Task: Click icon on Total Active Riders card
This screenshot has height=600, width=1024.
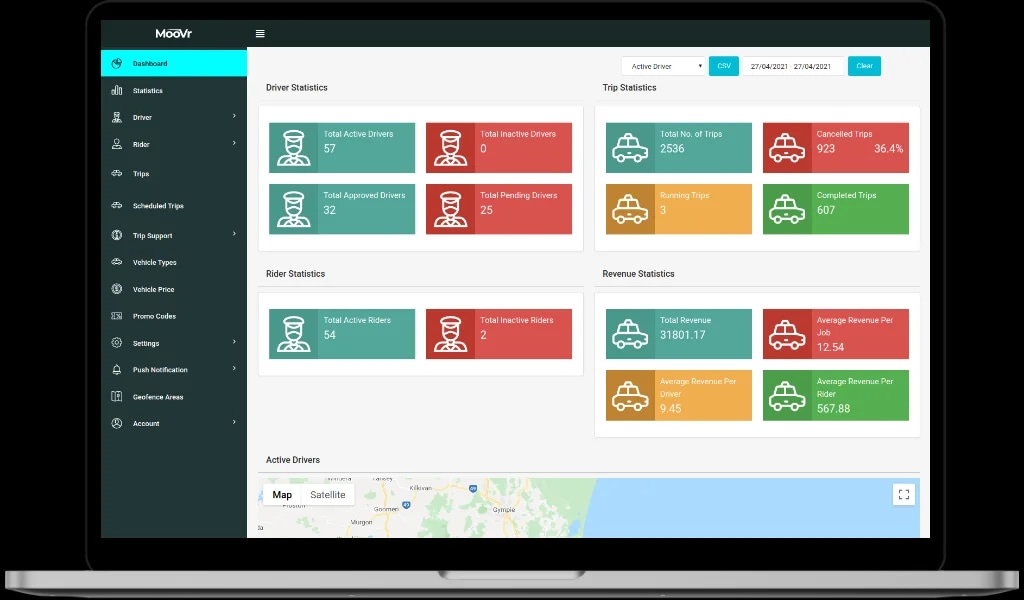Action: pos(294,334)
